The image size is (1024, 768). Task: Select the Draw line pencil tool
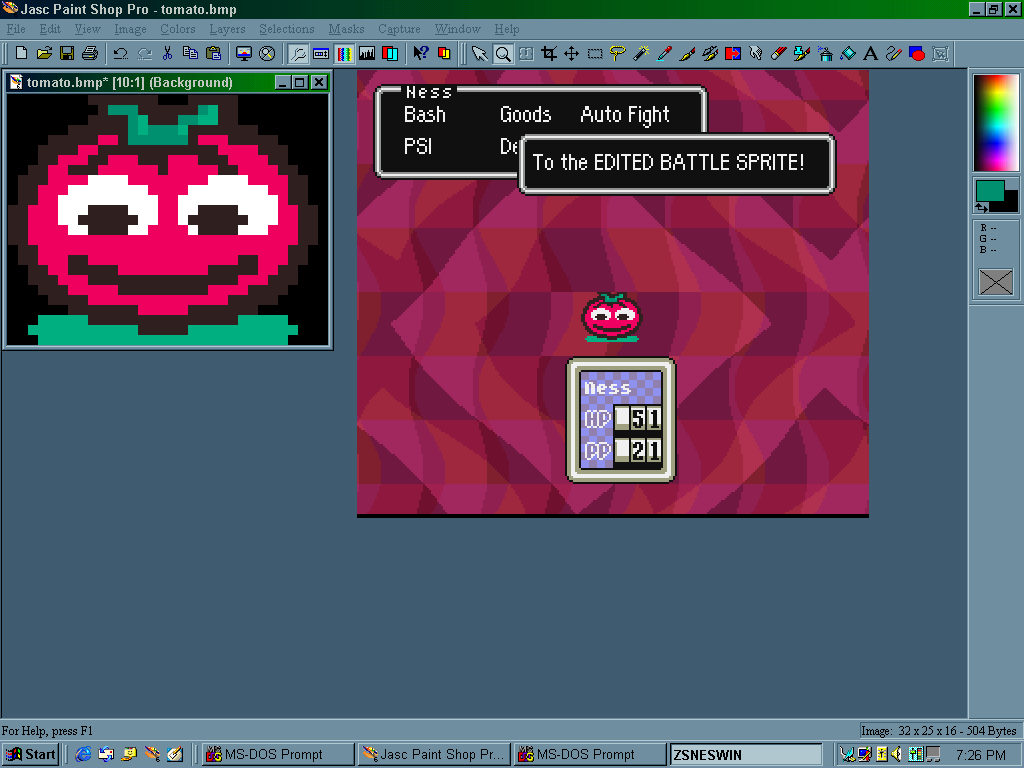[x=894, y=53]
